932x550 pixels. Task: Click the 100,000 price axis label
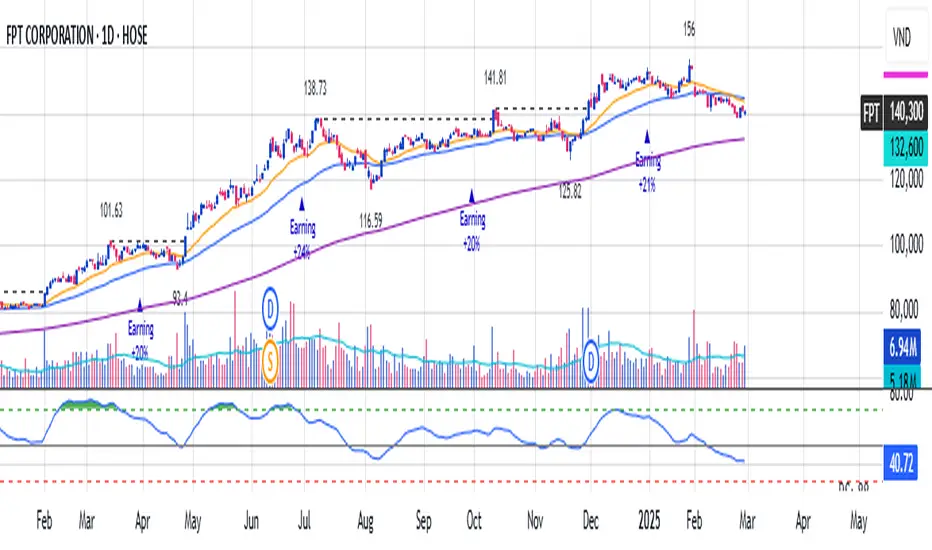click(906, 244)
